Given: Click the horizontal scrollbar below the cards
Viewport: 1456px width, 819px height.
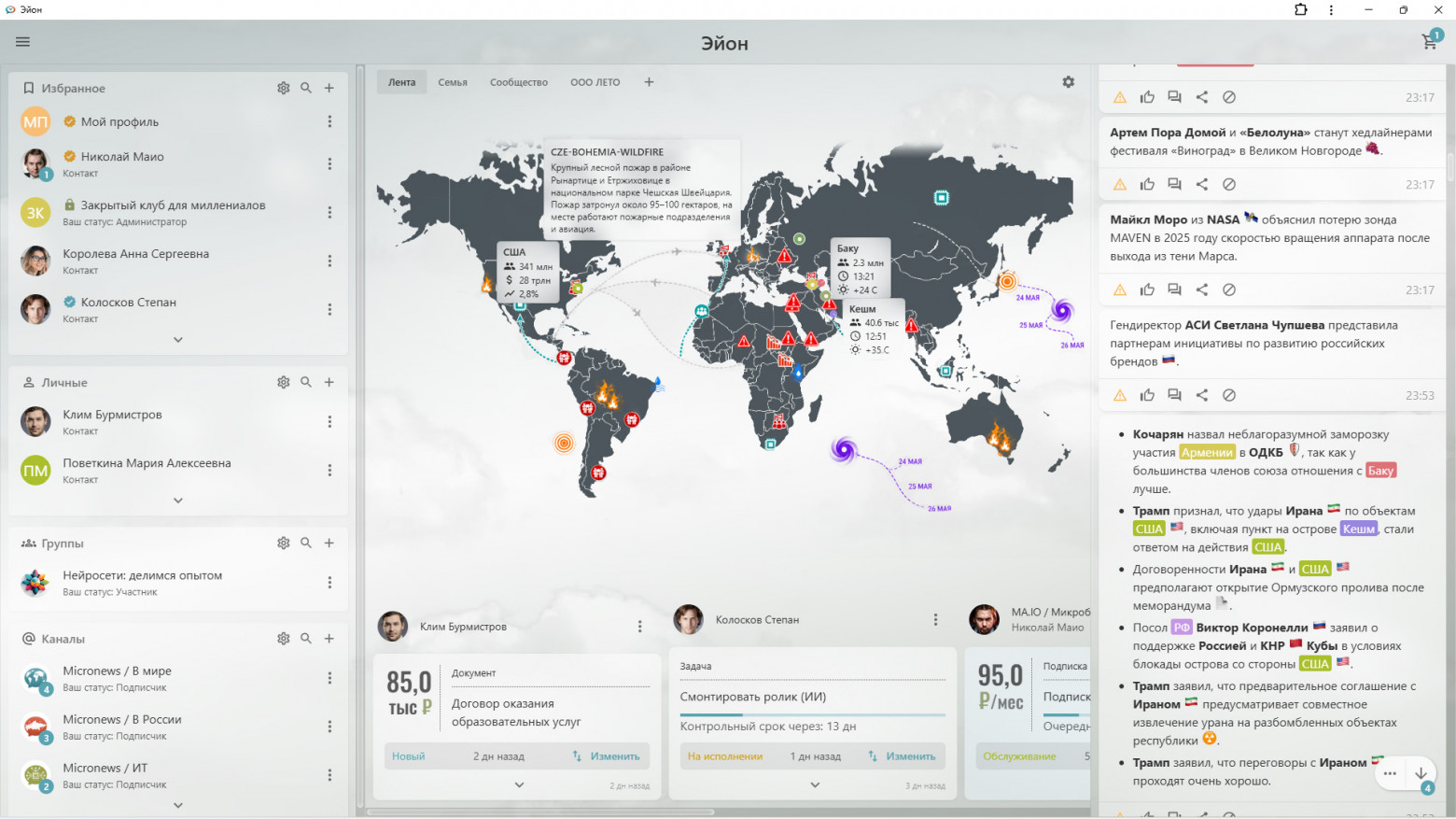Looking at the screenshot, I should click(x=540, y=812).
